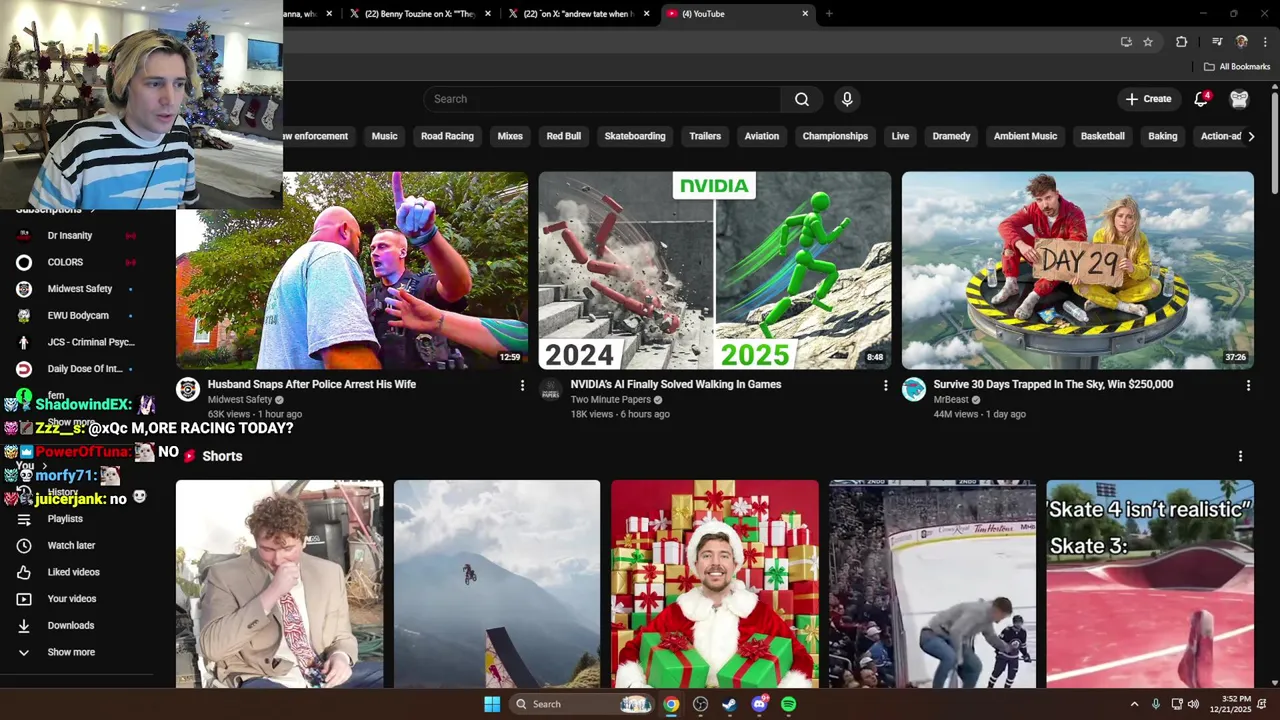This screenshot has width=1280, height=720.
Task: Open Survive 30 Days Trapped title link
Action: point(1053,384)
